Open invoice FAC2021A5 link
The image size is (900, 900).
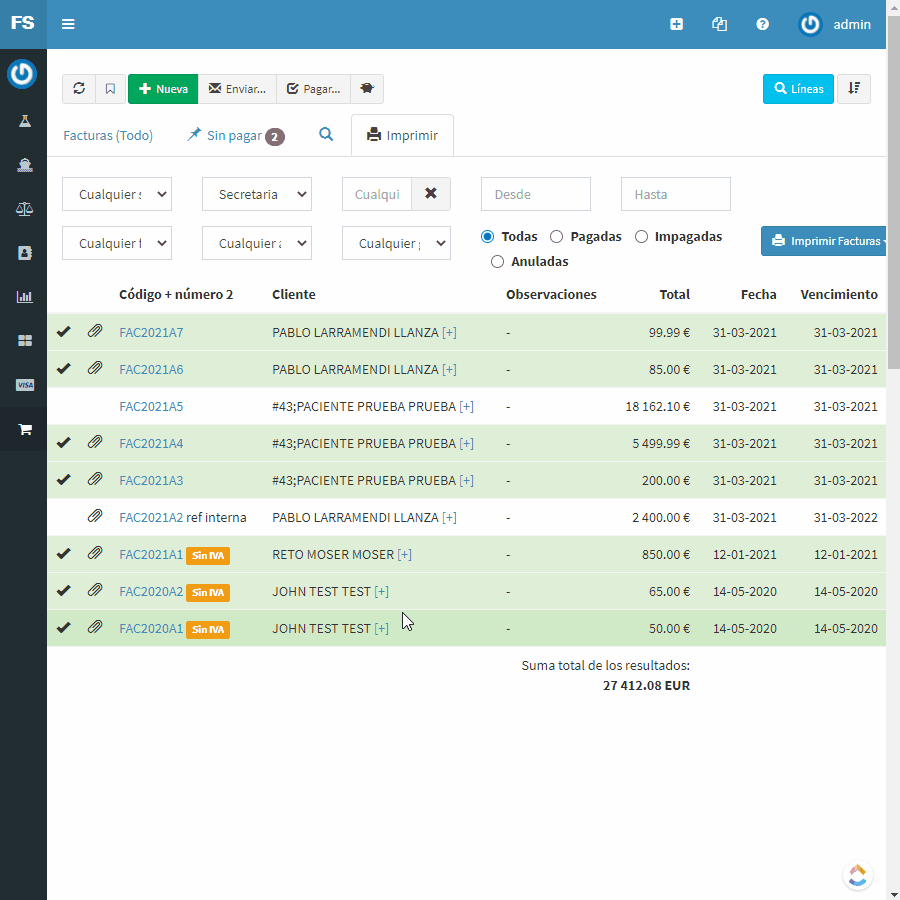[151, 407]
